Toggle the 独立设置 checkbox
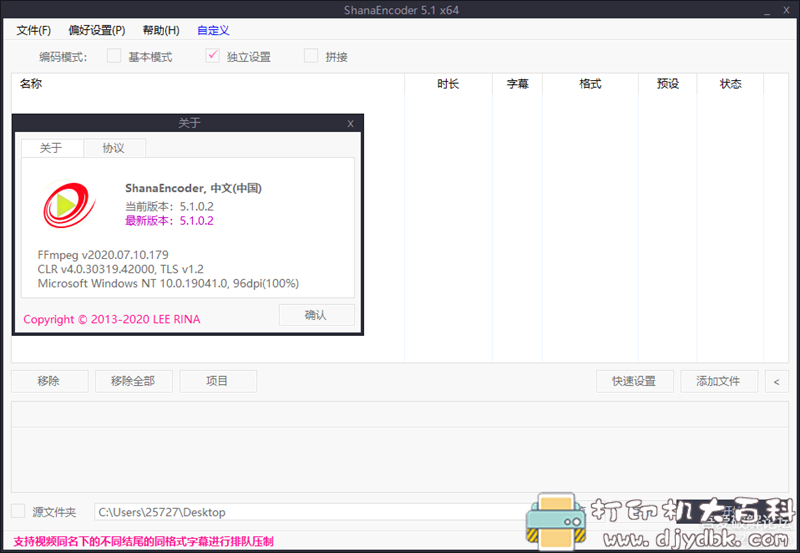Image resolution: width=800 pixels, height=553 pixels. coord(212,56)
